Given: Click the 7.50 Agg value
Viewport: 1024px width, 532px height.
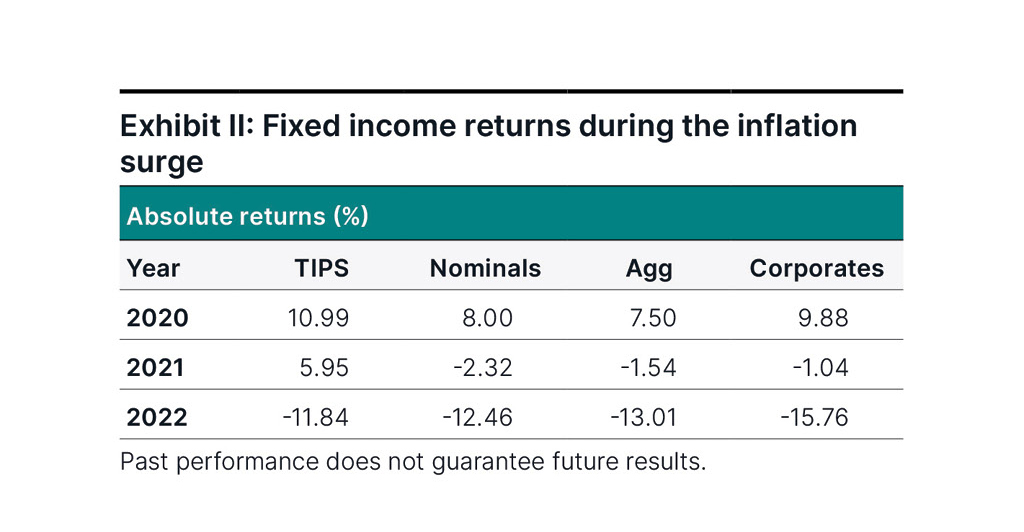Looking at the screenshot, I should 651,318.
